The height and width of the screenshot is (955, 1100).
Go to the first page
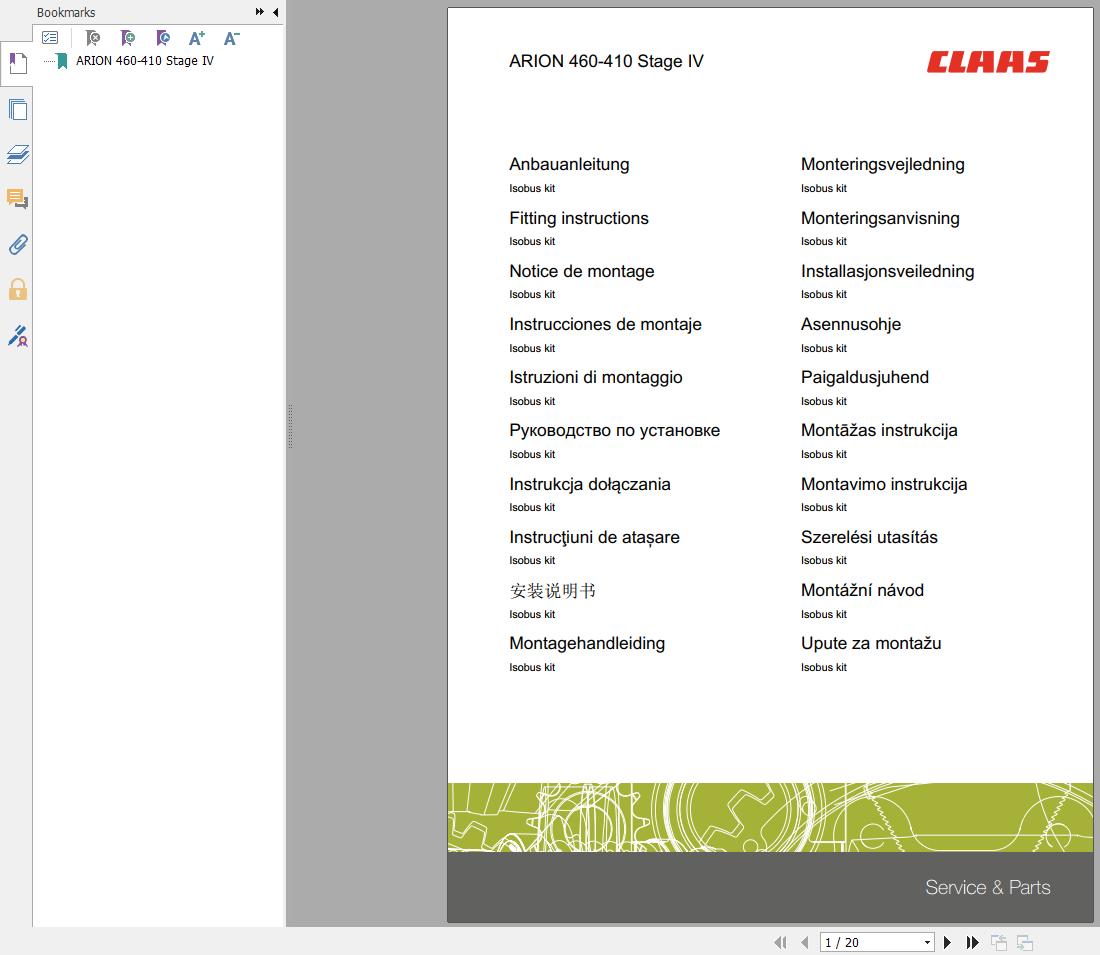coord(780,942)
